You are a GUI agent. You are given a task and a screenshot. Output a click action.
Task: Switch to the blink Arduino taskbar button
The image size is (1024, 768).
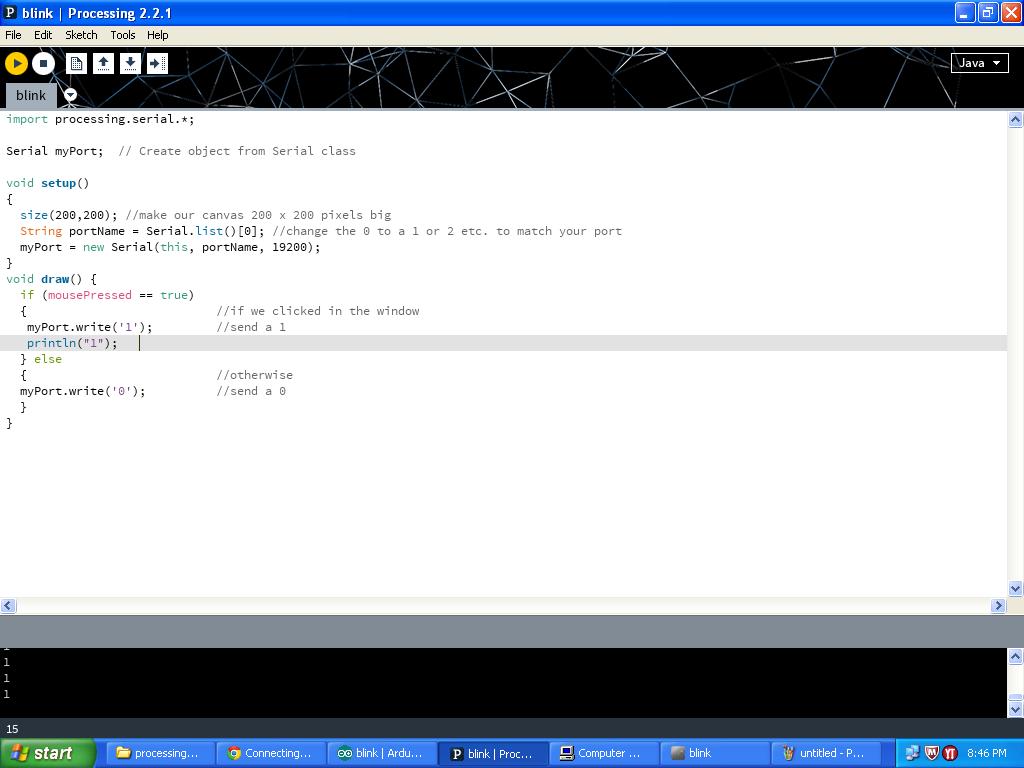381,754
